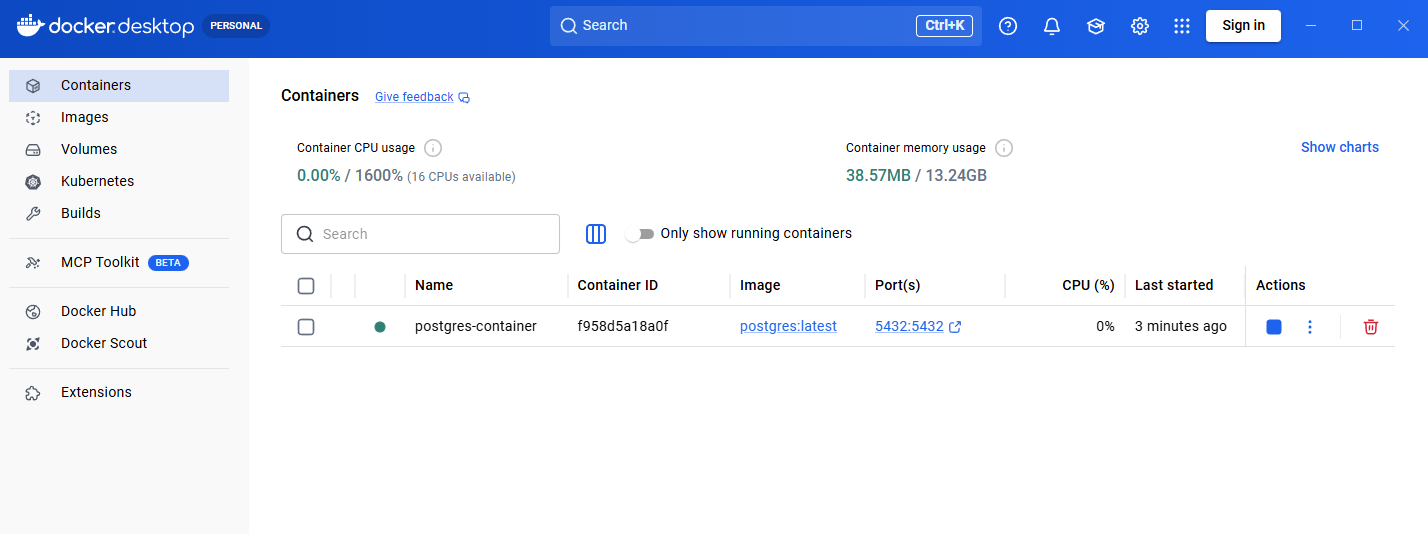The image size is (1428, 534).
Task: Open the Learning center graduation cap icon
Action: pos(1096,26)
